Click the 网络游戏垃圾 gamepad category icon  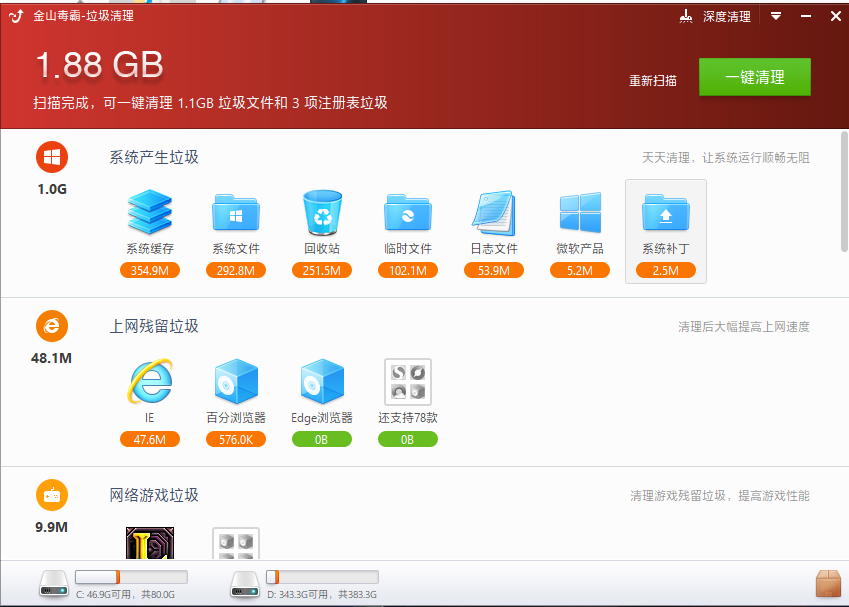[52, 495]
